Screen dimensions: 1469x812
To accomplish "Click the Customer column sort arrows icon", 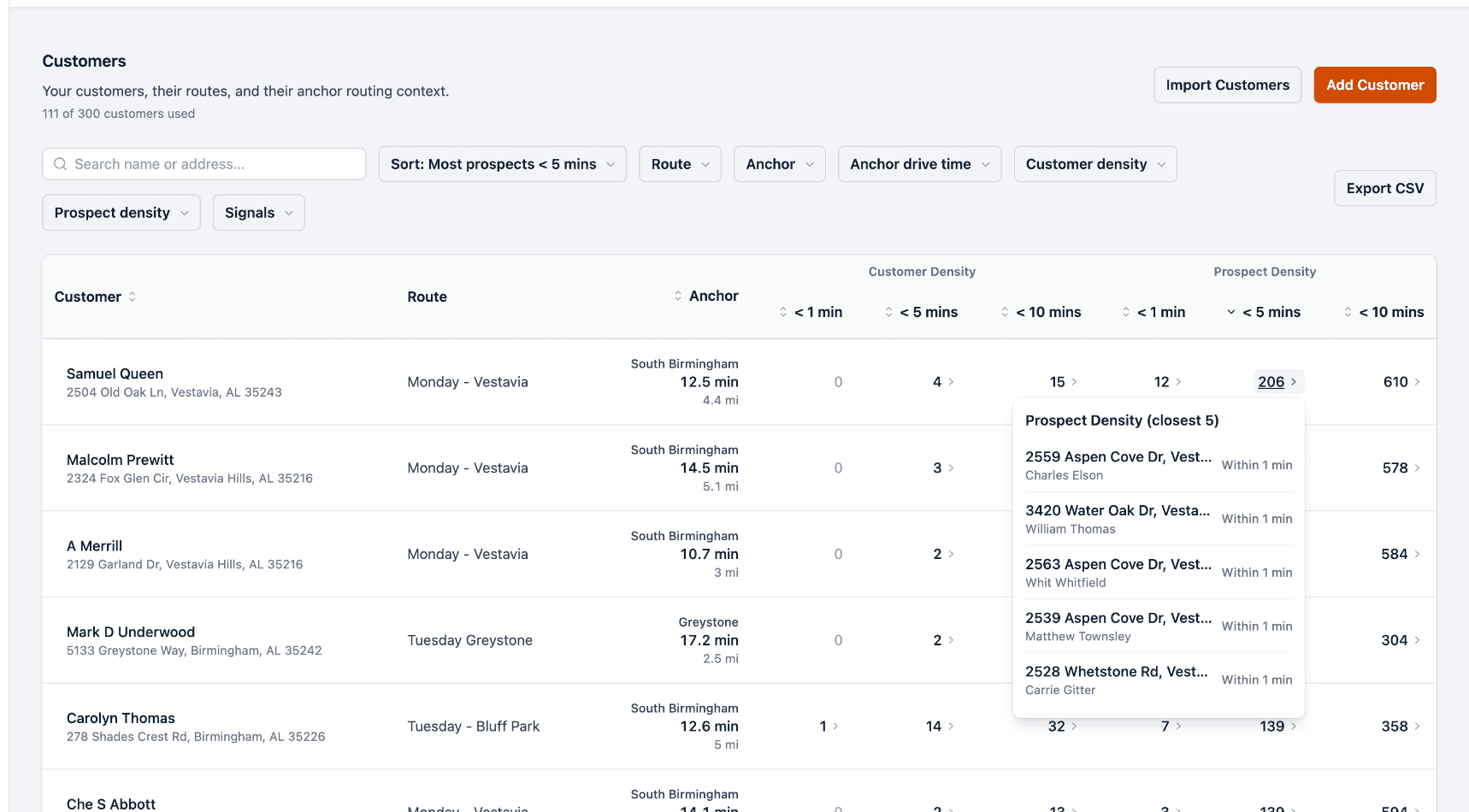I will (133, 297).
